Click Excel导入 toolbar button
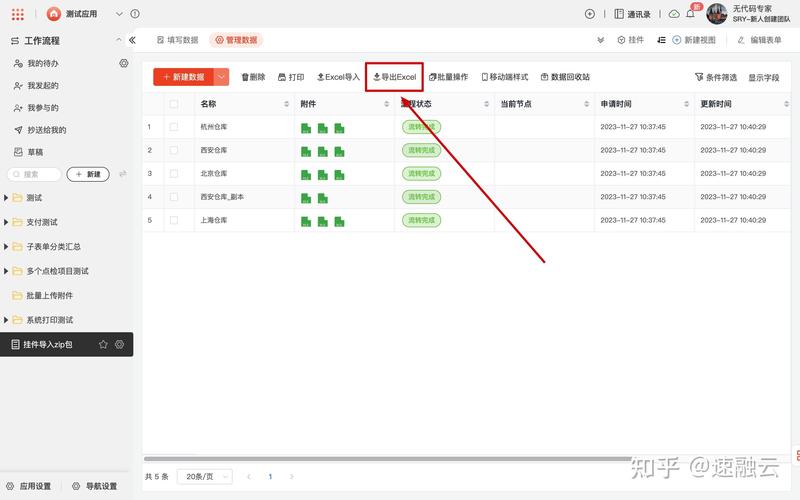The image size is (800, 500). click(x=338, y=77)
